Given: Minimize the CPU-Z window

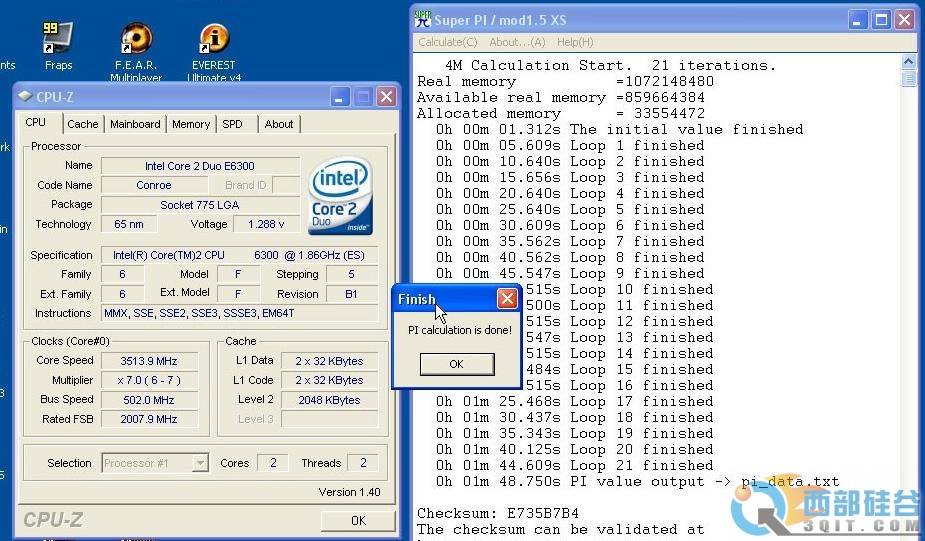Looking at the screenshot, I should 339,97.
